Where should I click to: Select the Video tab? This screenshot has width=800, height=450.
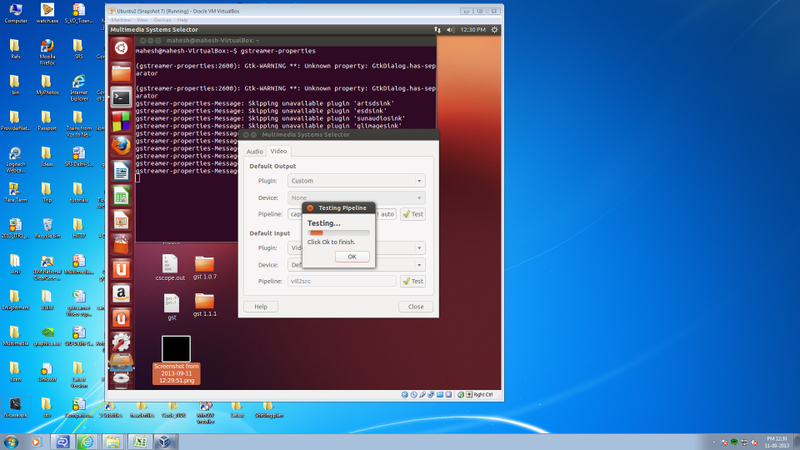(x=279, y=151)
